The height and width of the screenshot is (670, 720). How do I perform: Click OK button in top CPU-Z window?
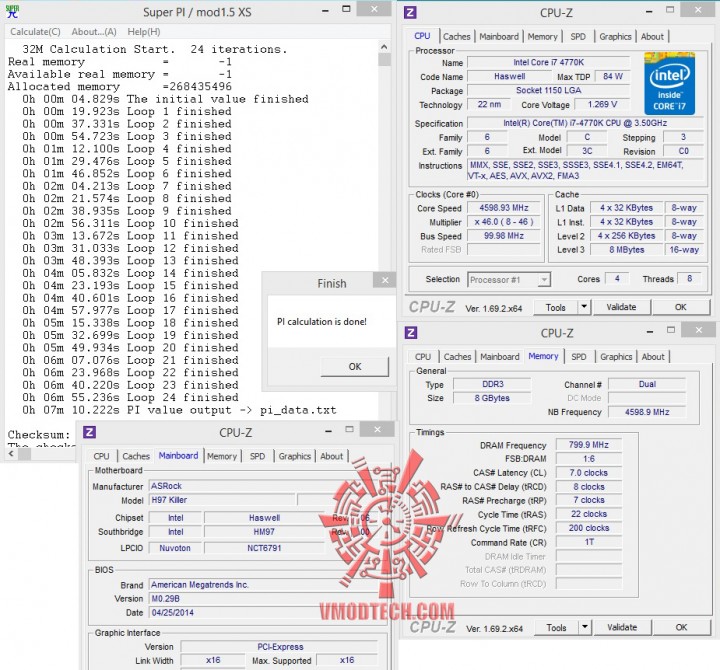pyautogui.click(x=681, y=307)
